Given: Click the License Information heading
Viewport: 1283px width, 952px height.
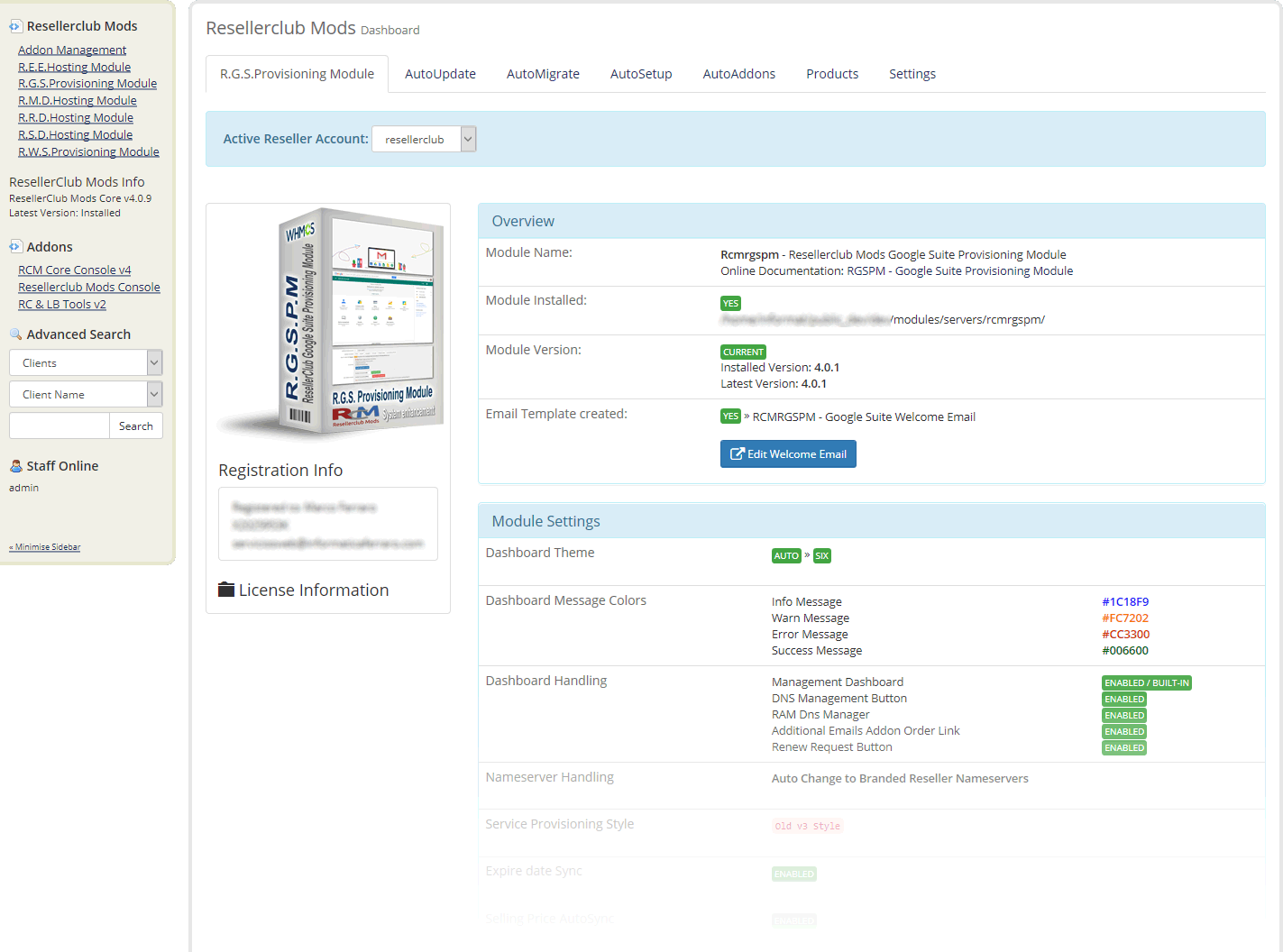Looking at the screenshot, I should pos(314,590).
